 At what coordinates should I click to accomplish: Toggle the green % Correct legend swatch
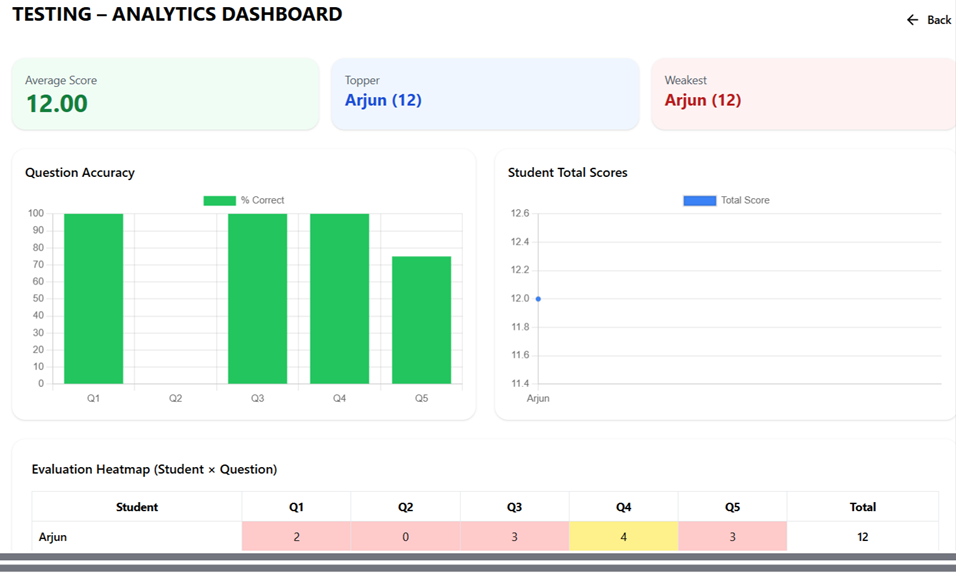[x=219, y=200]
